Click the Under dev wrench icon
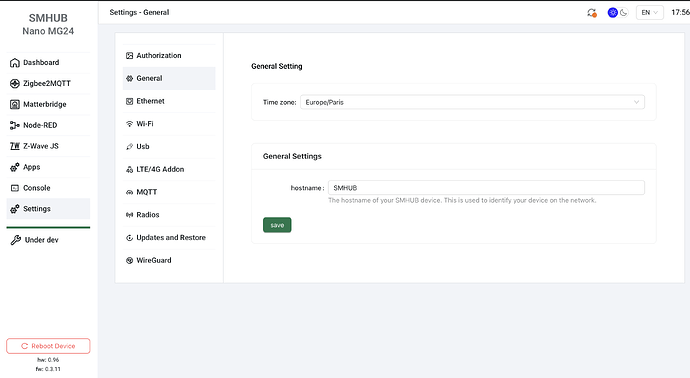This screenshot has height=378, width=690. (15, 240)
